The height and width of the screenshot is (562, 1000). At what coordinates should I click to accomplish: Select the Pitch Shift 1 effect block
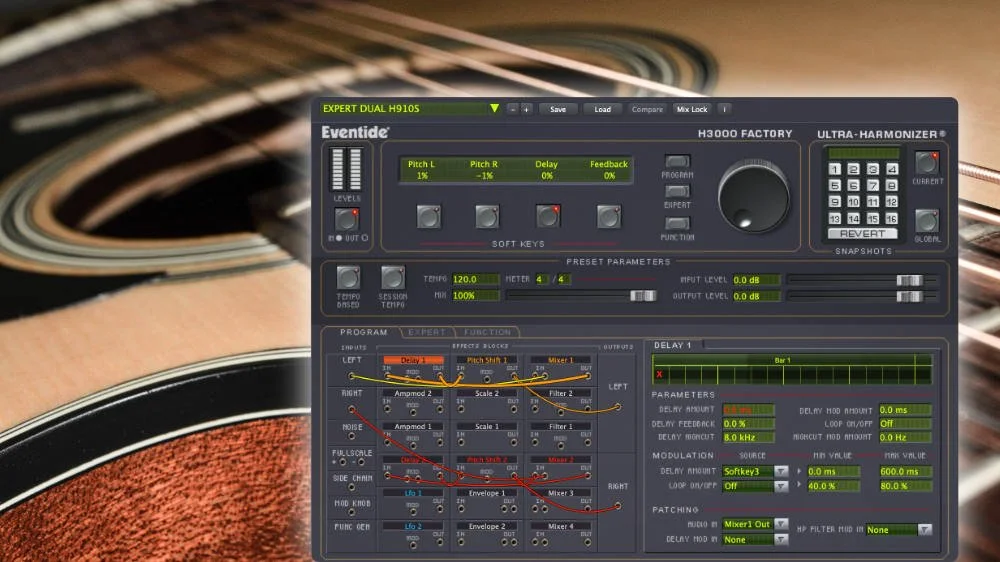pyautogui.click(x=487, y=360)
